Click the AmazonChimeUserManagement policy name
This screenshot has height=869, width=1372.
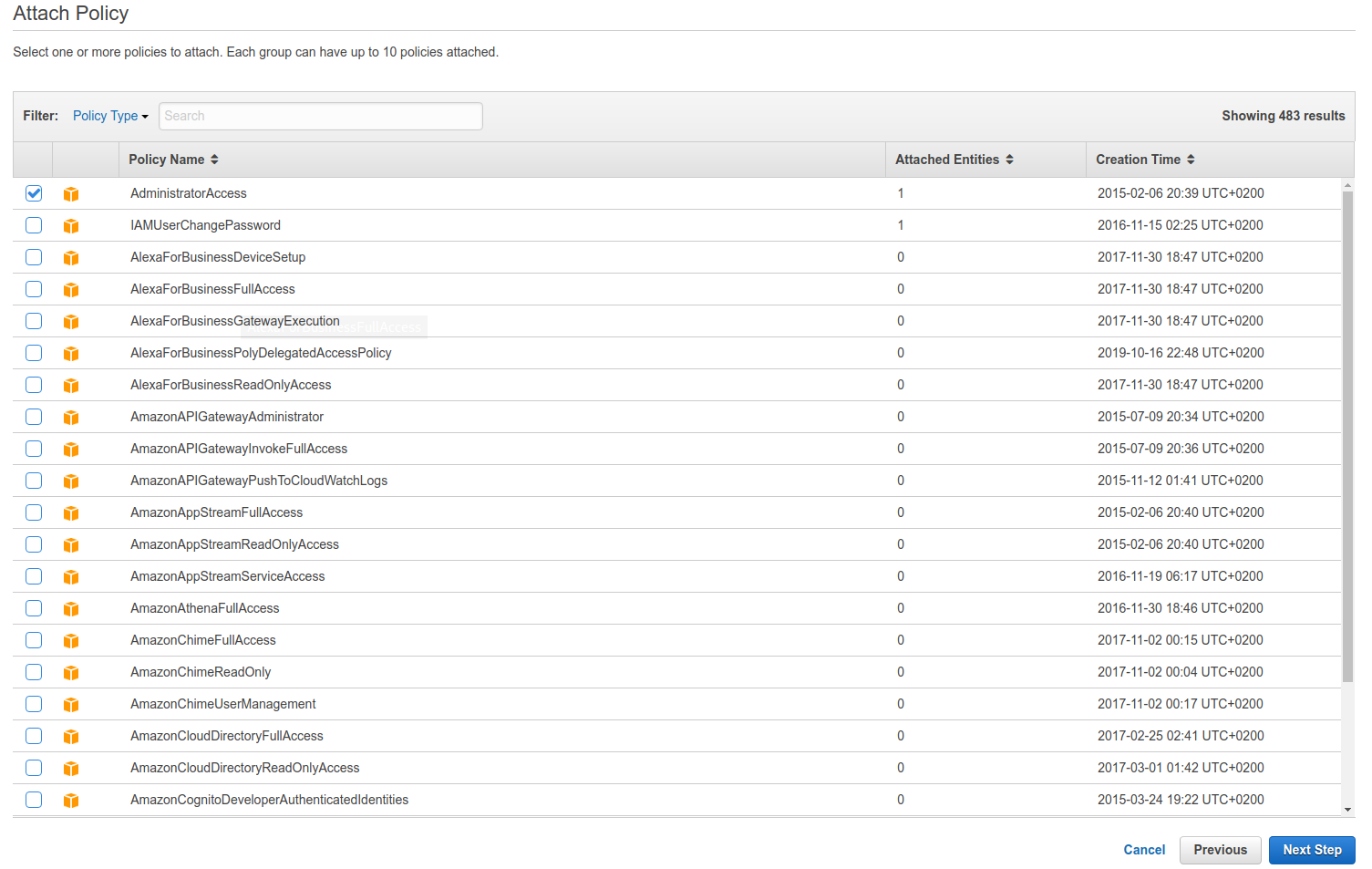222,704
